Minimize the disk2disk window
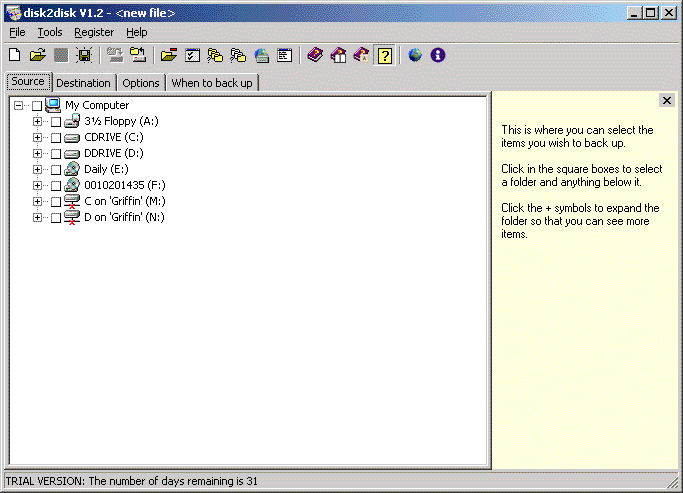Screen dimensions: 683x493 (634, 13)
